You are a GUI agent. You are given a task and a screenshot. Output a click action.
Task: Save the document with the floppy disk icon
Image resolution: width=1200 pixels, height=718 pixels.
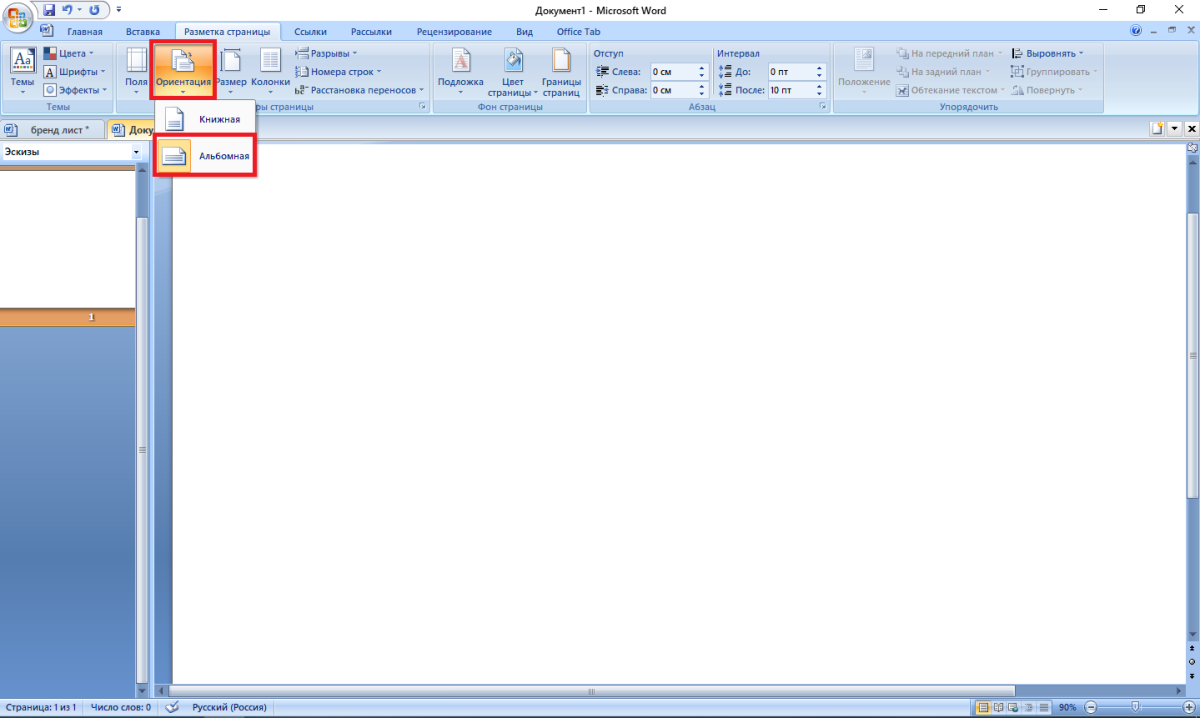[49, 10]
